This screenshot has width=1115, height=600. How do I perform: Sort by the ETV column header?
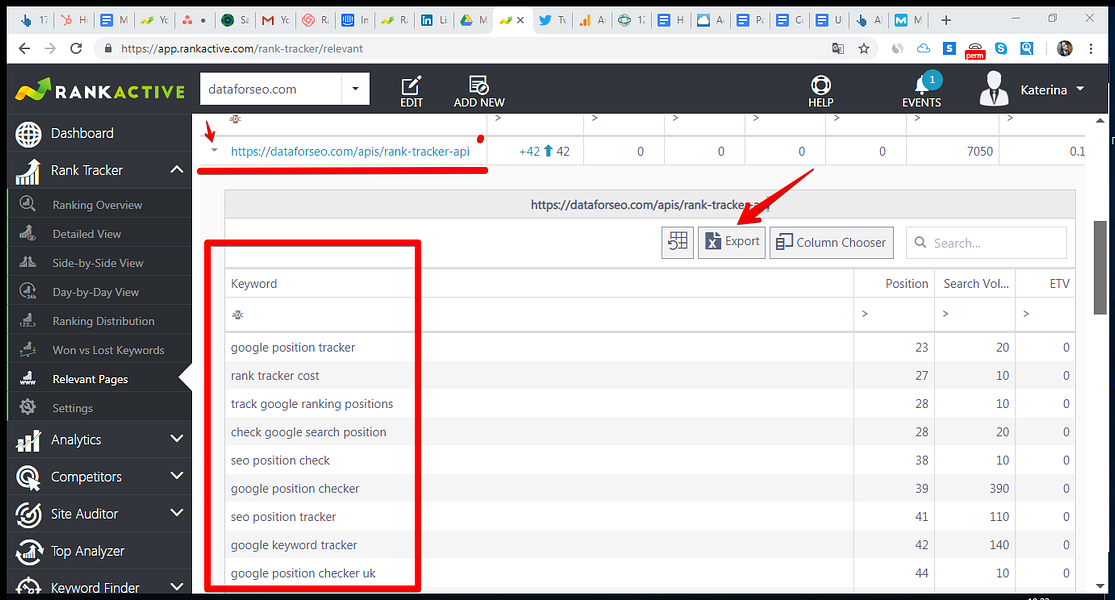(1045, 284)
